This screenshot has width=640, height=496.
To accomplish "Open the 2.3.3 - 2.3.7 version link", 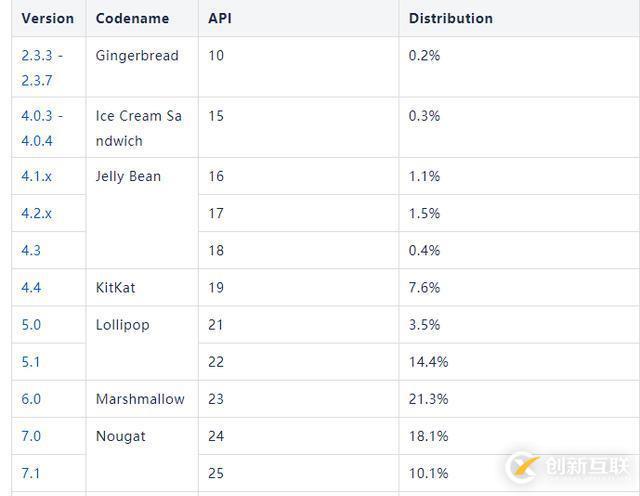I will point(41,67).
